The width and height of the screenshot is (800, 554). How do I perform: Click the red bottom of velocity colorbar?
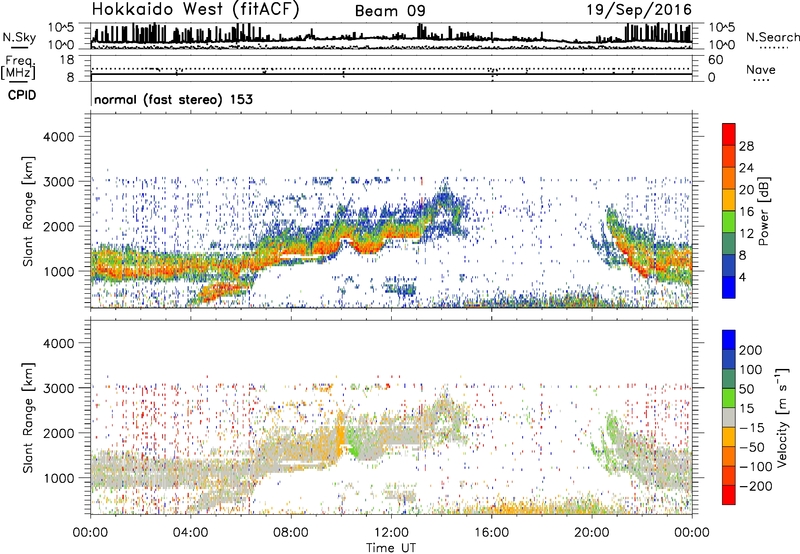(x=729, y=495)
